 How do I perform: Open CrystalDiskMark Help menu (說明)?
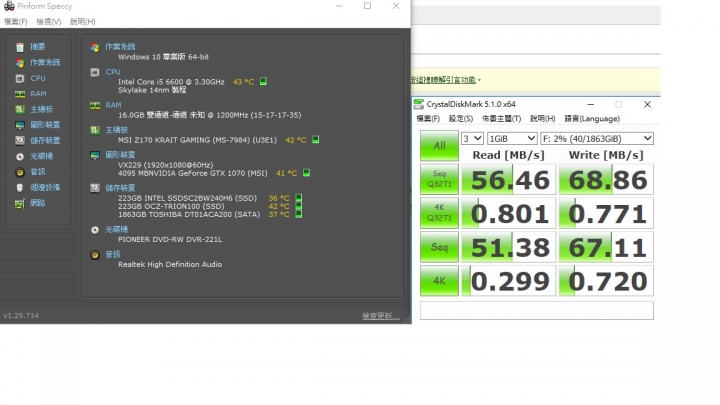click(x=543, y=118)
